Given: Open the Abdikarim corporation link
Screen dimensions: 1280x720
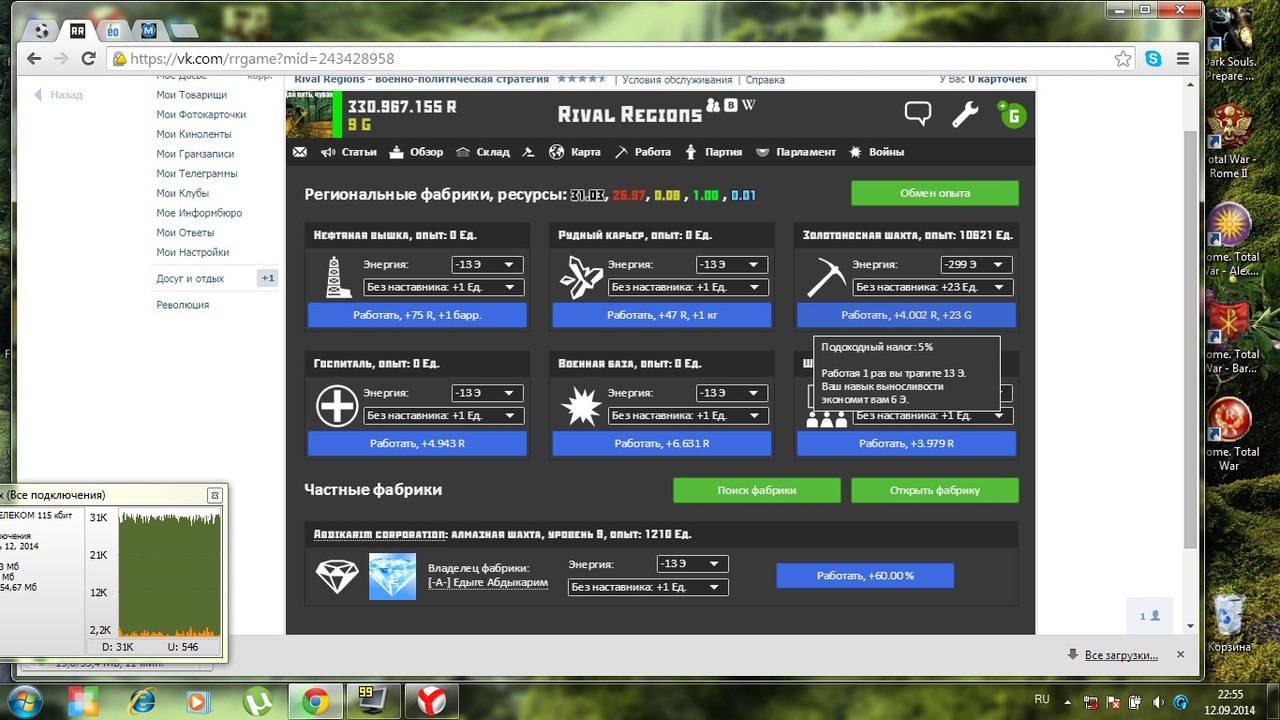Looking at the screenshot, I should tap(380, 534).
